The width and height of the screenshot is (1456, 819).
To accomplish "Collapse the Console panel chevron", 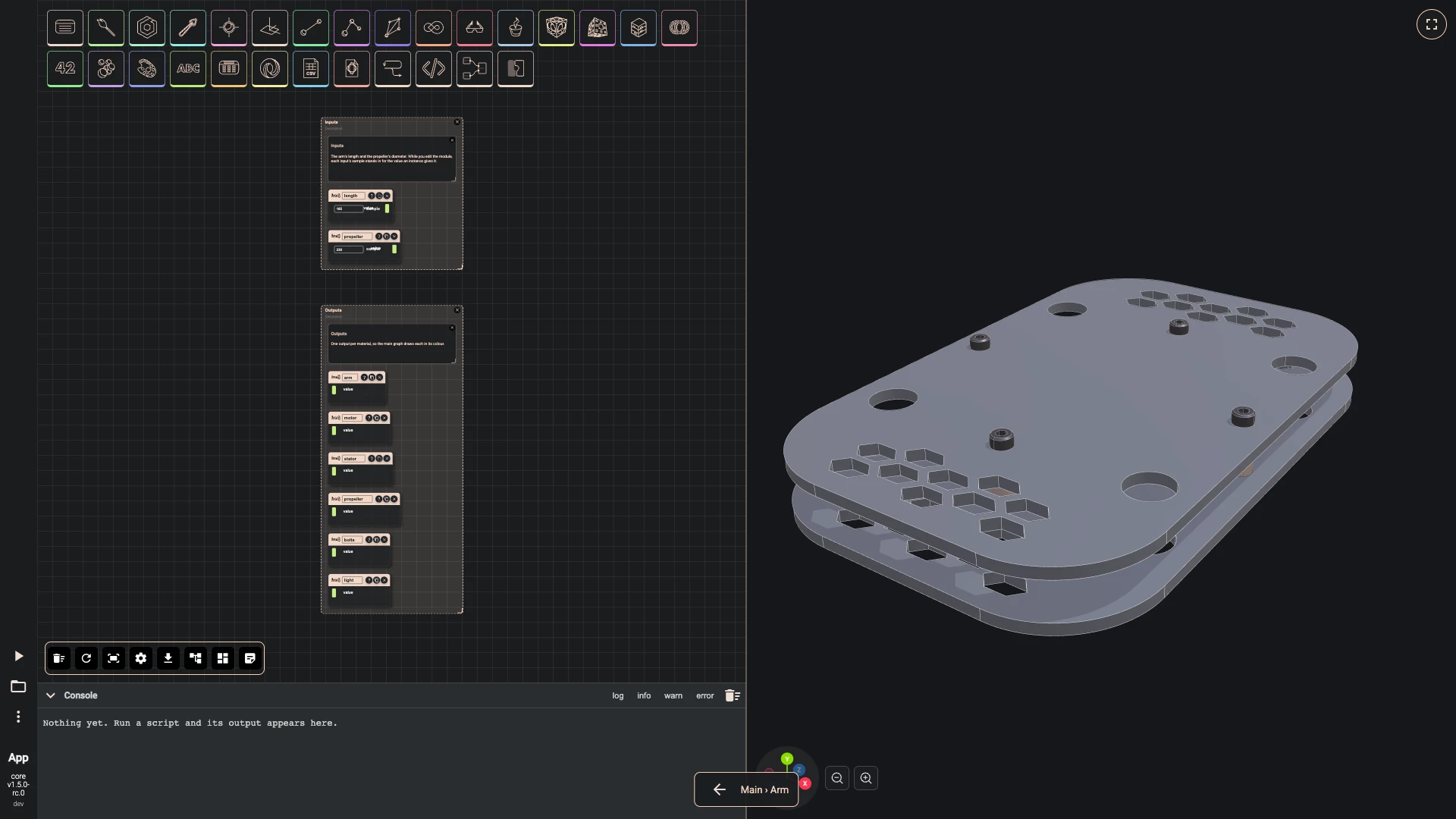I will point(51,695).
